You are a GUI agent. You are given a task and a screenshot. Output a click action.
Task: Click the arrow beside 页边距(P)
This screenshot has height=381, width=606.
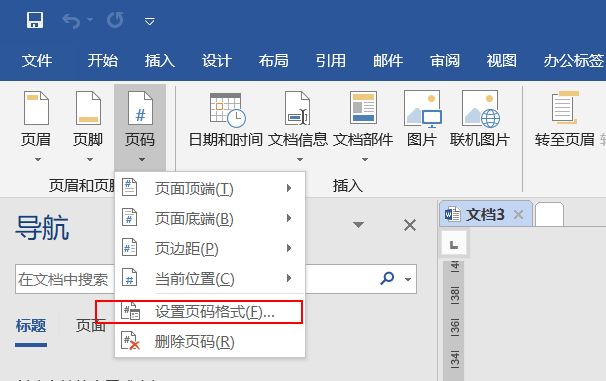pyautogui.click(x=289, y=248)
